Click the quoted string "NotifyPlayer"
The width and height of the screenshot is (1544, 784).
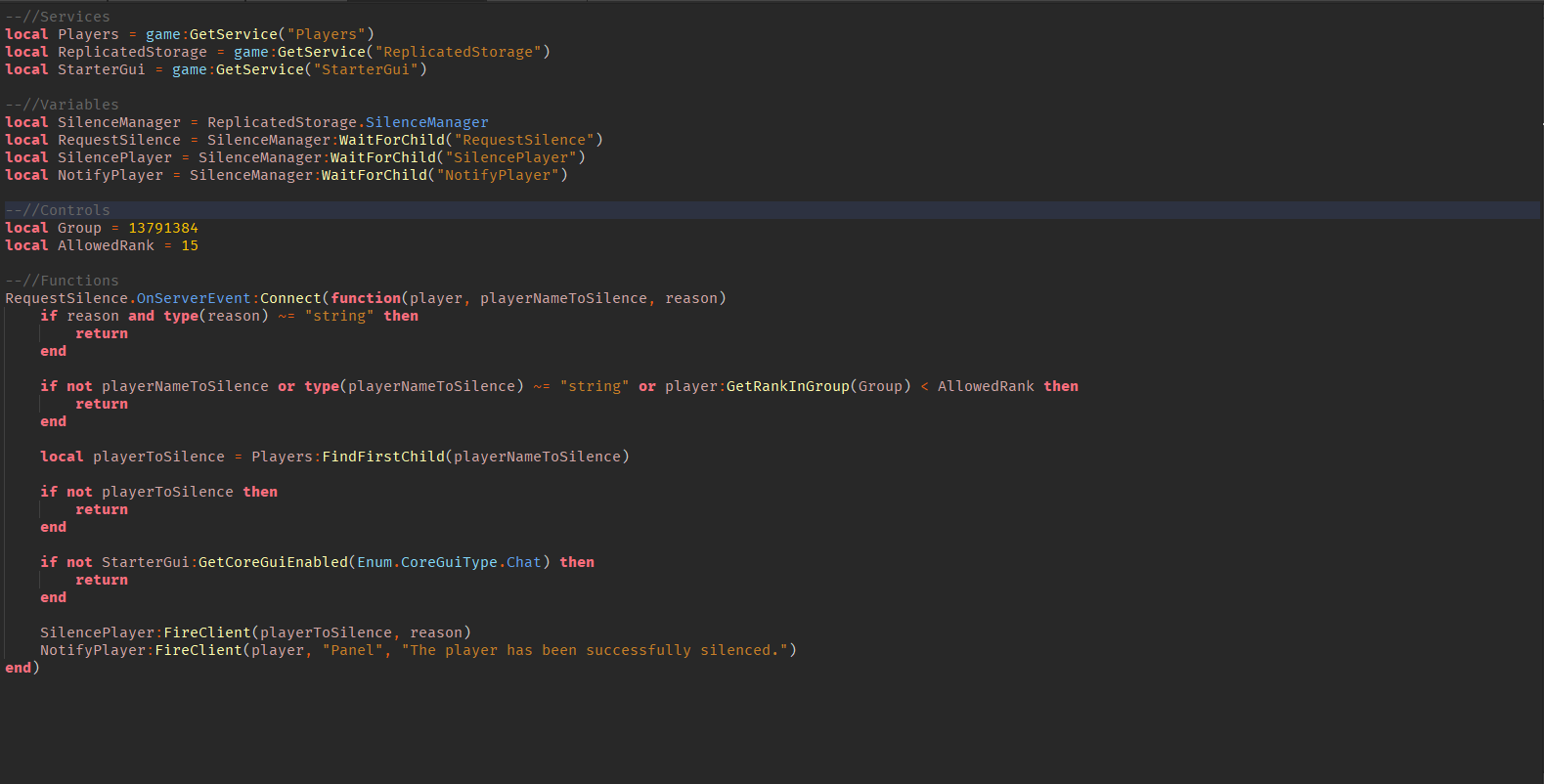tap(498, 175)
